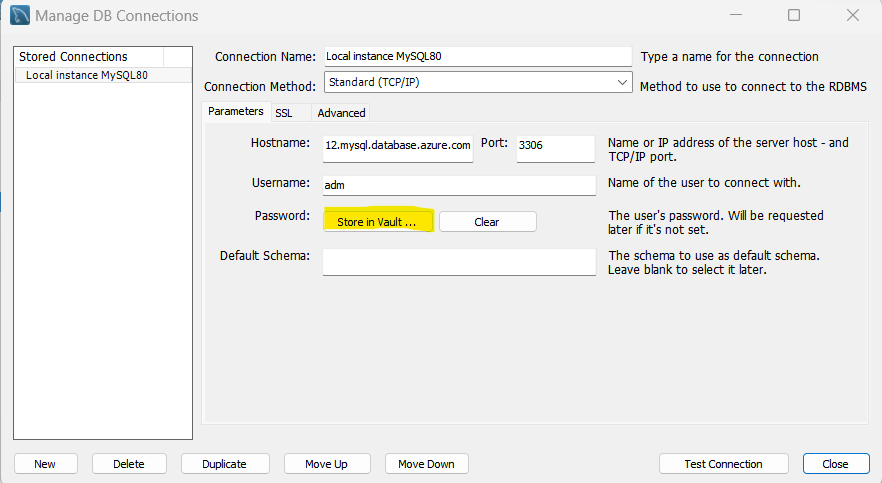Click into the Port field
Viewport: 882px width, 483px height.
point(556,148)
